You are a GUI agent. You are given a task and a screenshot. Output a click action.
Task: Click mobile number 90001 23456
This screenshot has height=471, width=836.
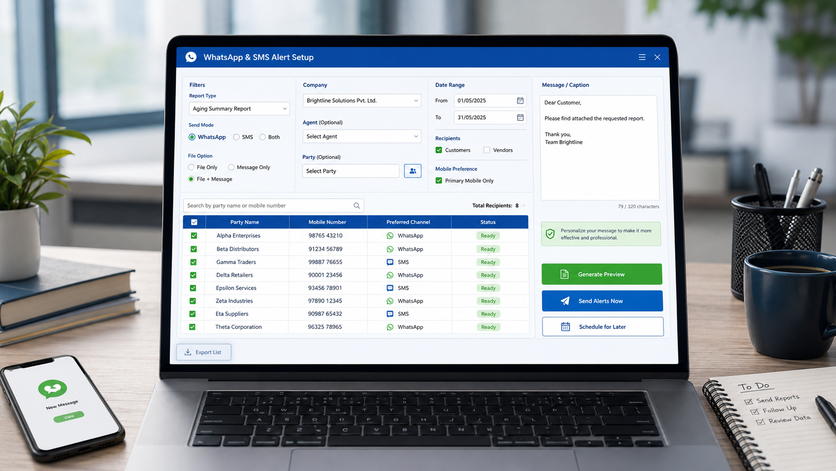325,275
